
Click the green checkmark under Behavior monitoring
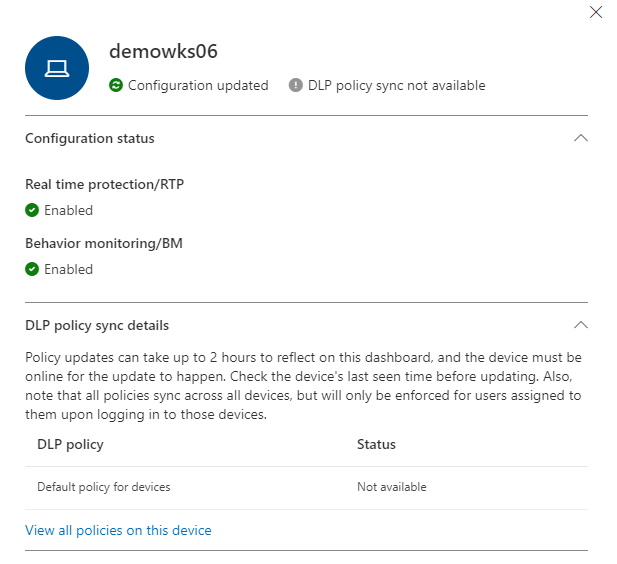[32, 269]
